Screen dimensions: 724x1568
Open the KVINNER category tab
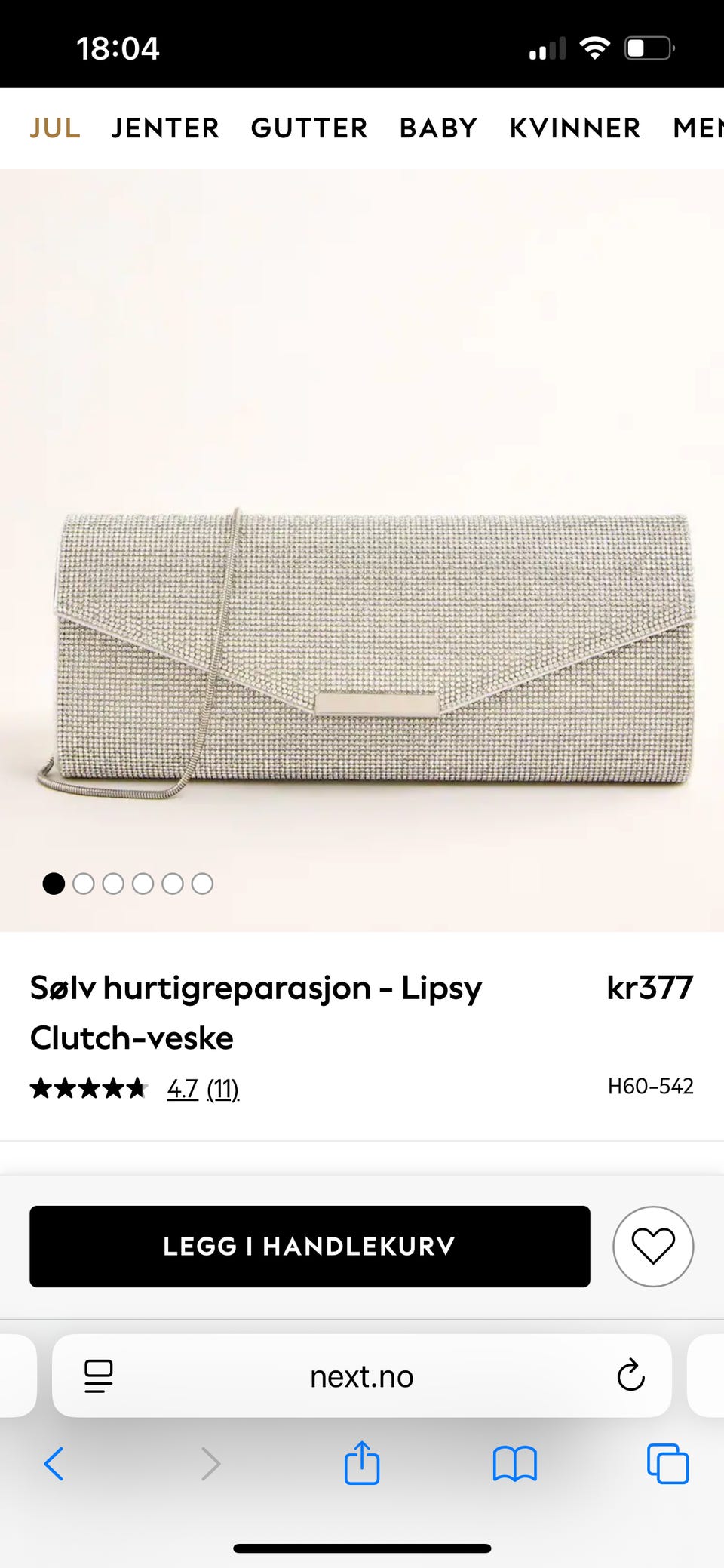[575, 128]
